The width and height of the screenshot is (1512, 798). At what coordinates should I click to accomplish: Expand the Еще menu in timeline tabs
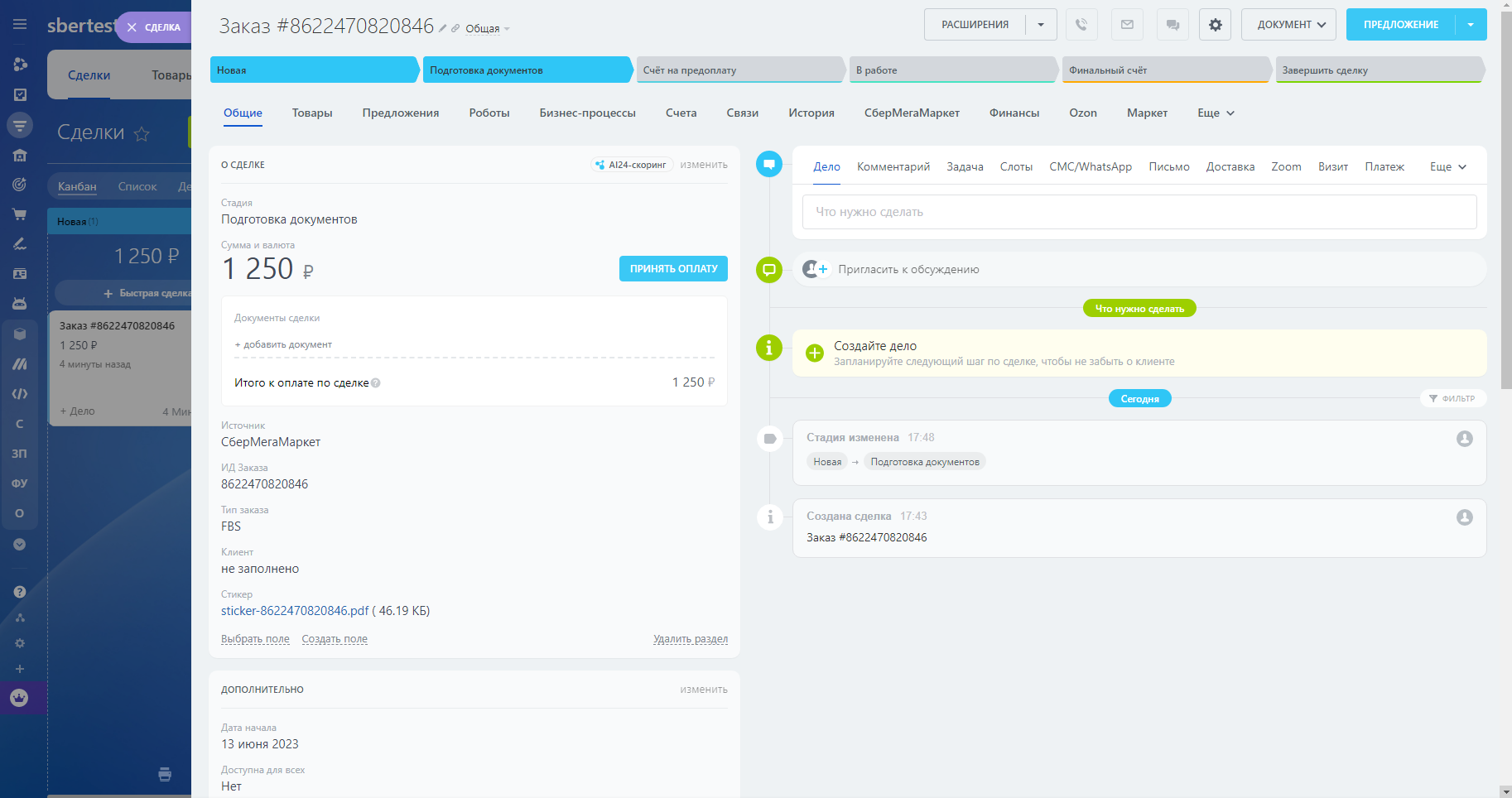1447,167
